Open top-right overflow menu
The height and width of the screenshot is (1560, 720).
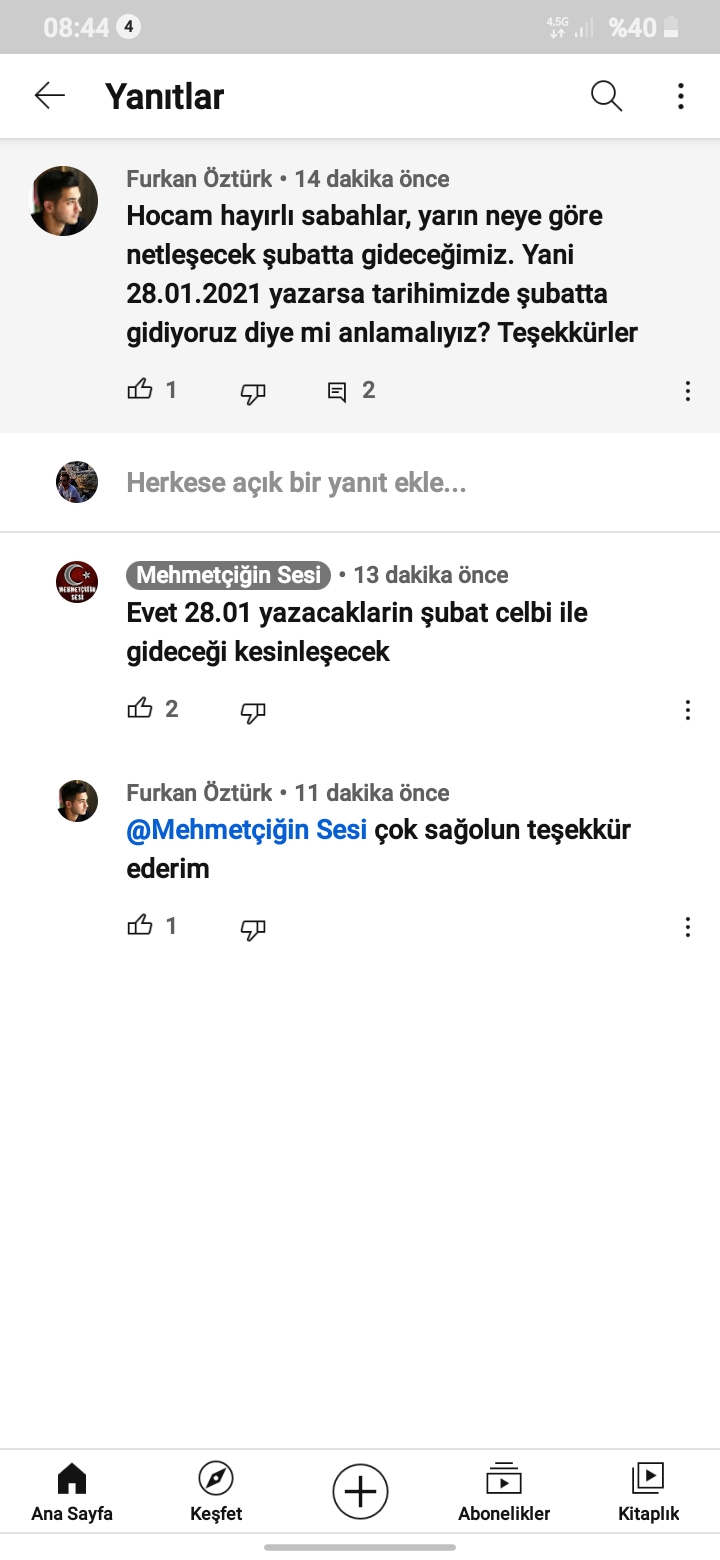(681, 96)
